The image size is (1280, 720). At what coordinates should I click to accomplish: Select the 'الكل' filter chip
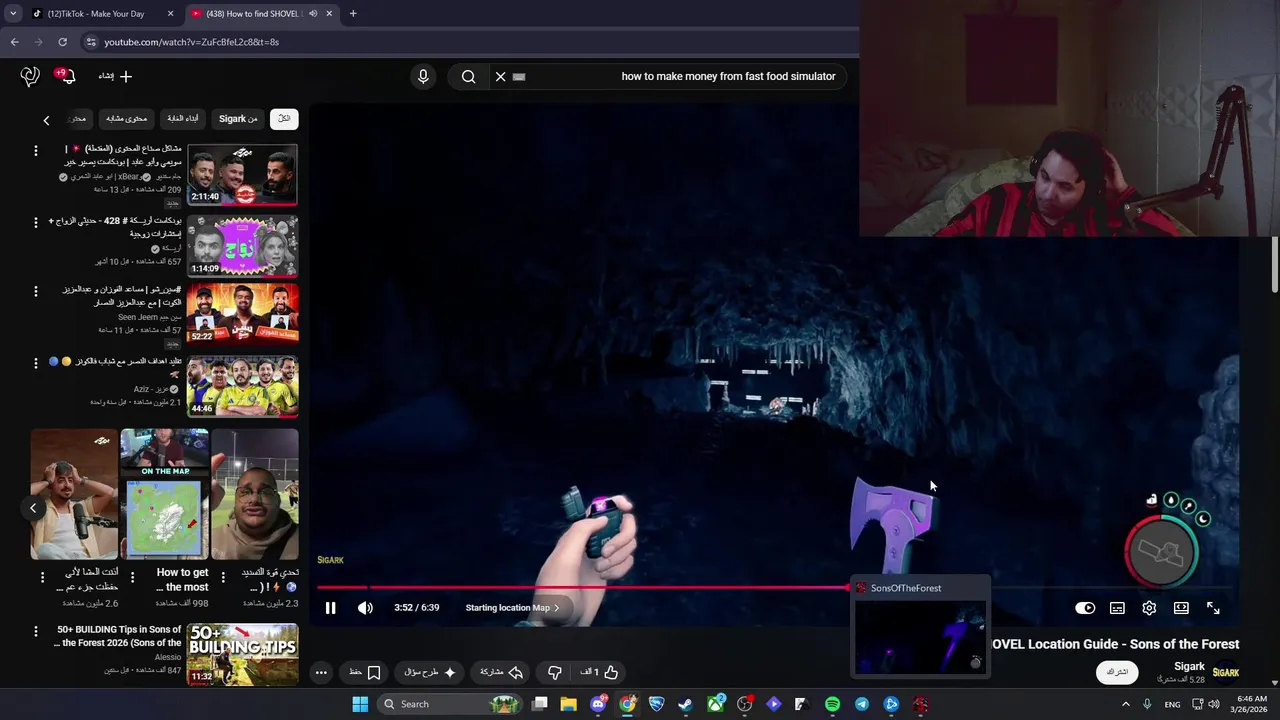click(x=284, y=118)
